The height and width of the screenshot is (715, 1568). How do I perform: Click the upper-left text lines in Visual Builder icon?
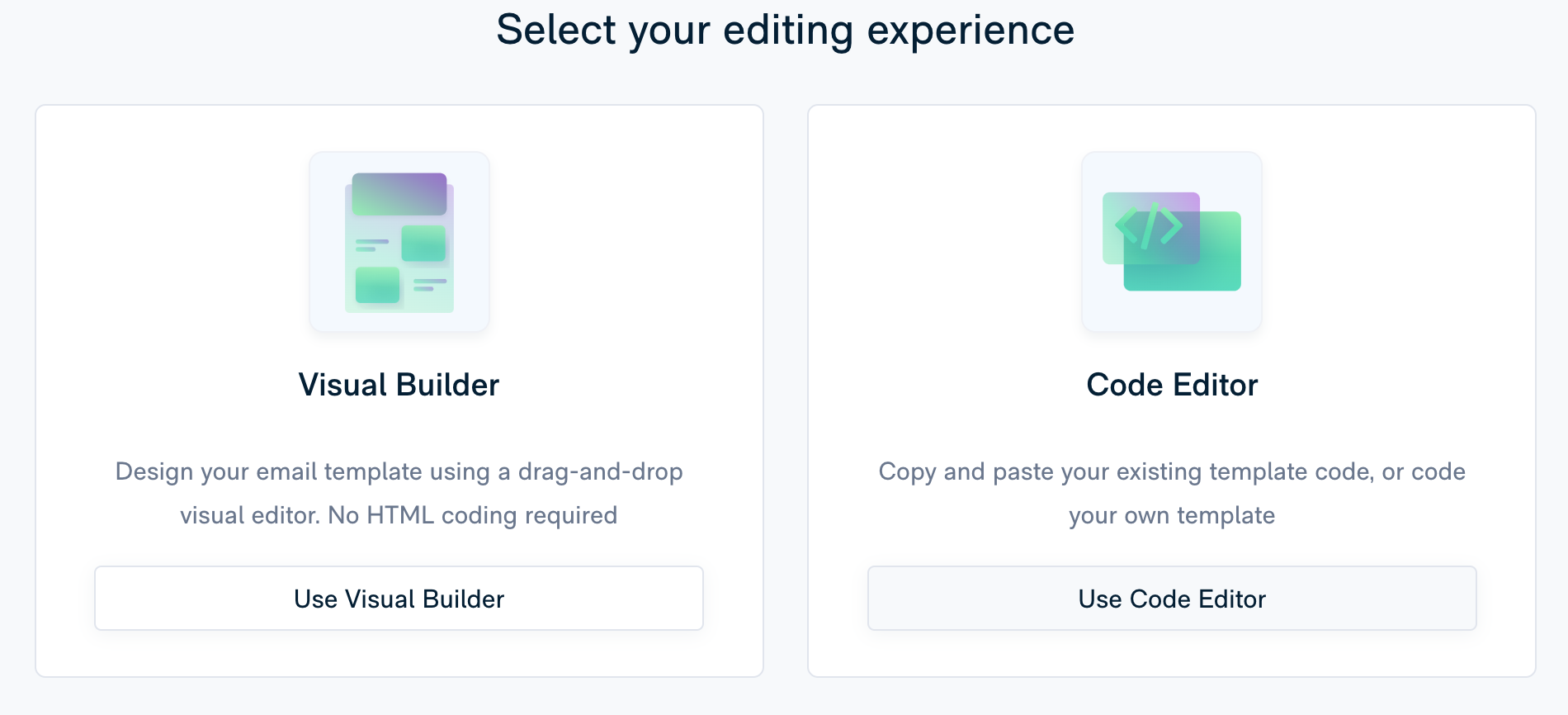tap(371, 245)
